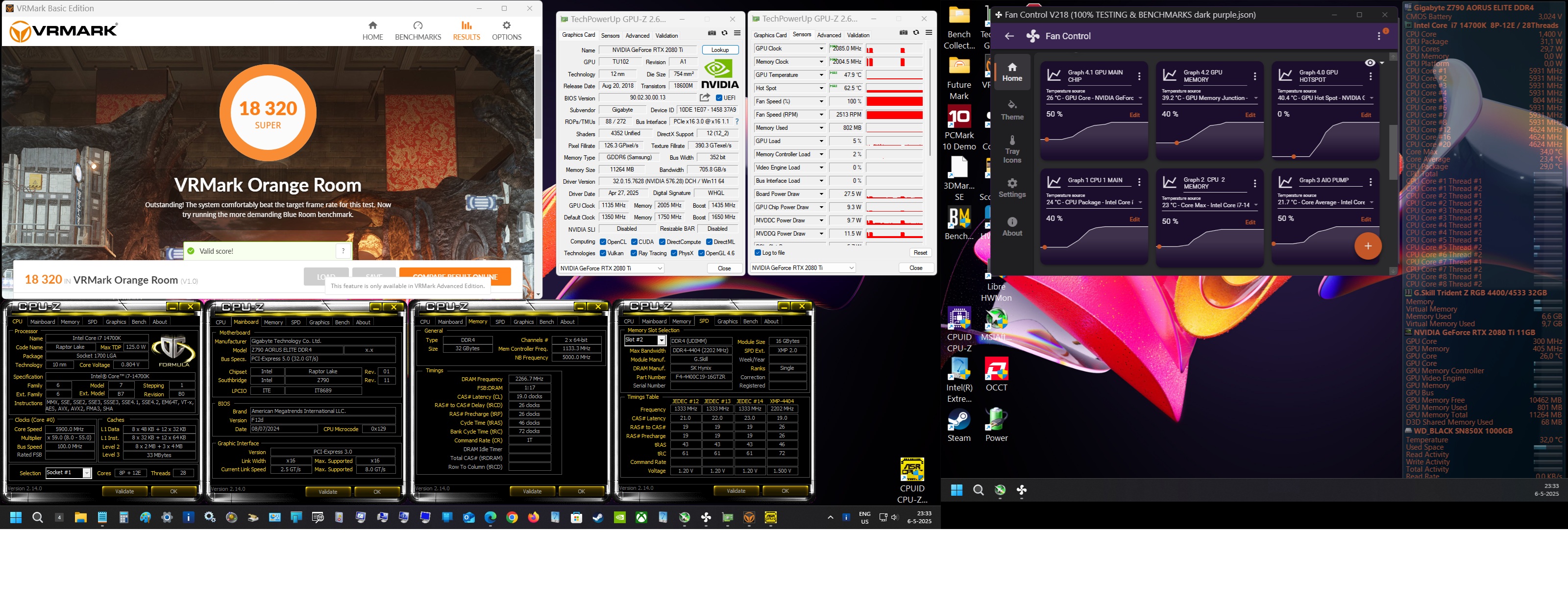Click Bus Interface question mark in GPU-Z
The width and height of the screenshot is (1568, 604).
tap(736, 121)
